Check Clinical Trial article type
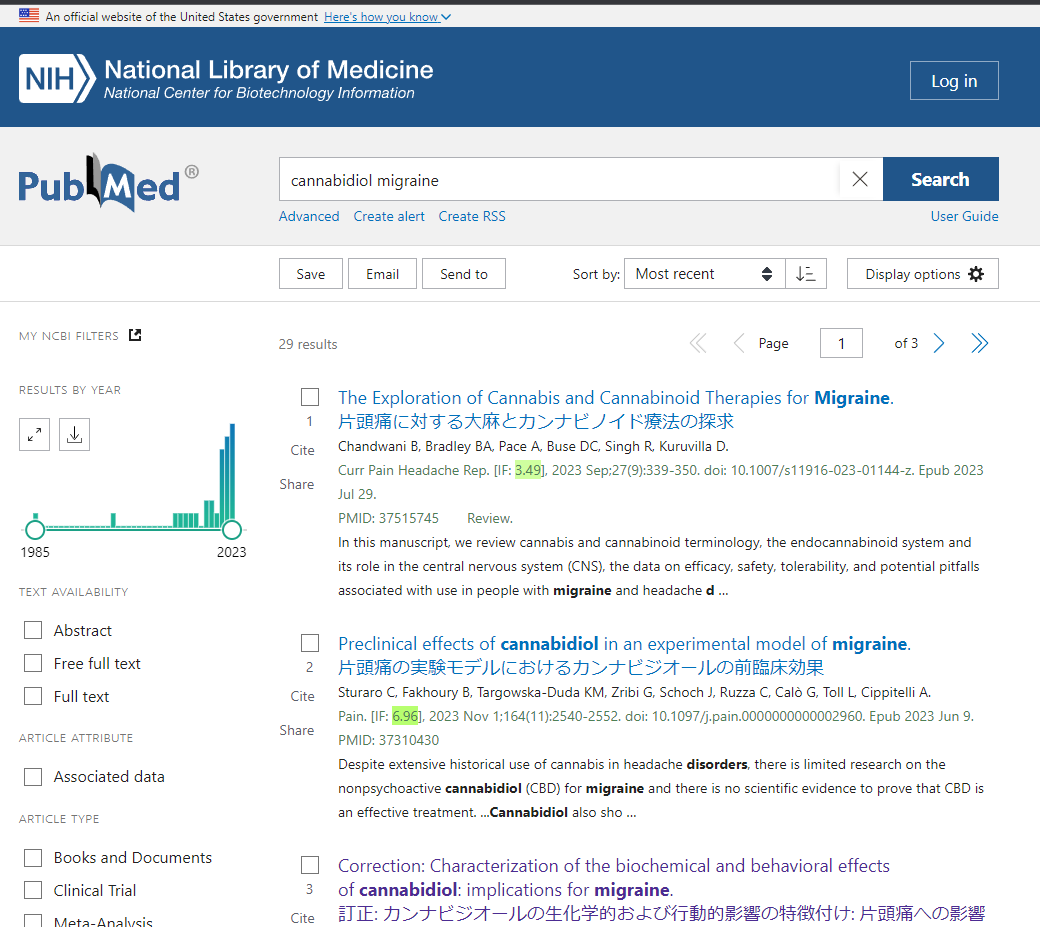Screen dimensions: 1040x927 (32, 891)
